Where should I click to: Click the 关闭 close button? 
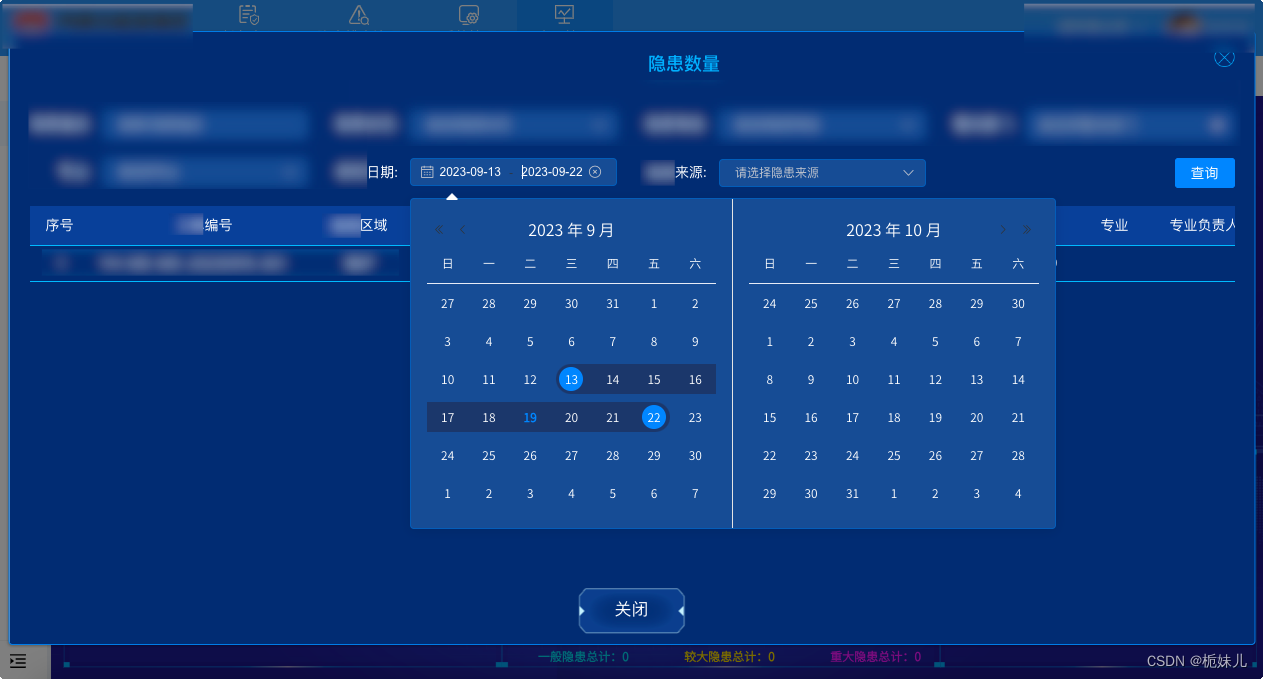tap(631, 610)
